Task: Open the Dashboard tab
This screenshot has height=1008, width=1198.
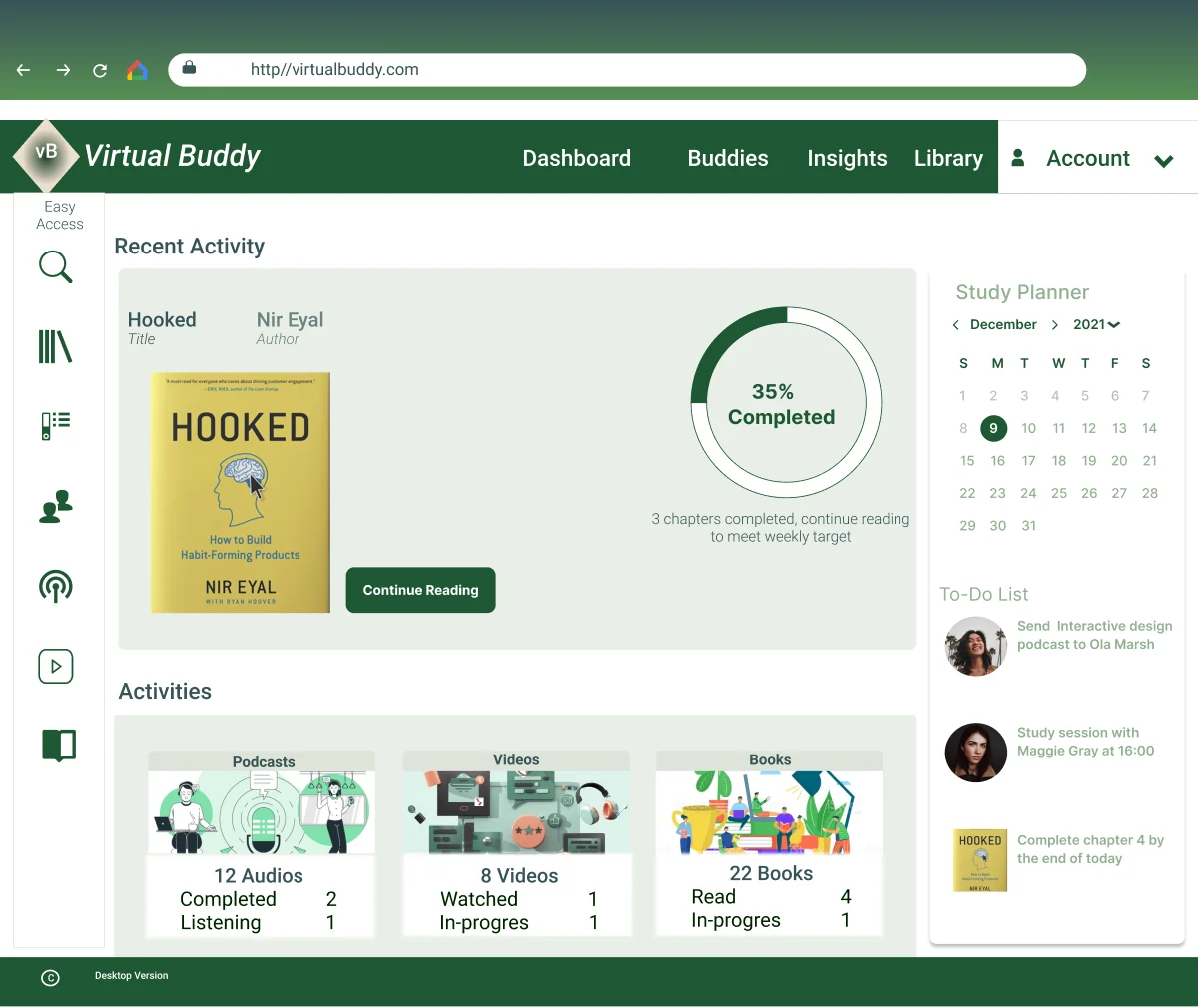Action: pos(577,158)
